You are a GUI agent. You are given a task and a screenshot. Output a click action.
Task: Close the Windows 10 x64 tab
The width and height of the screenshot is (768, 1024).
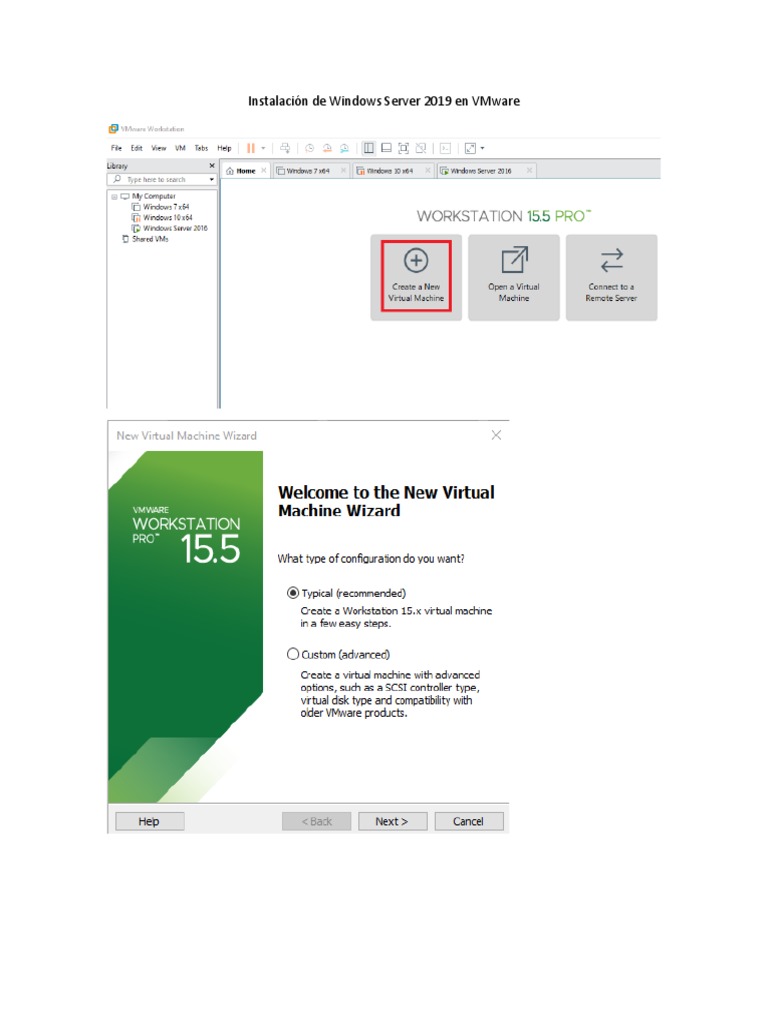(428, 170)
